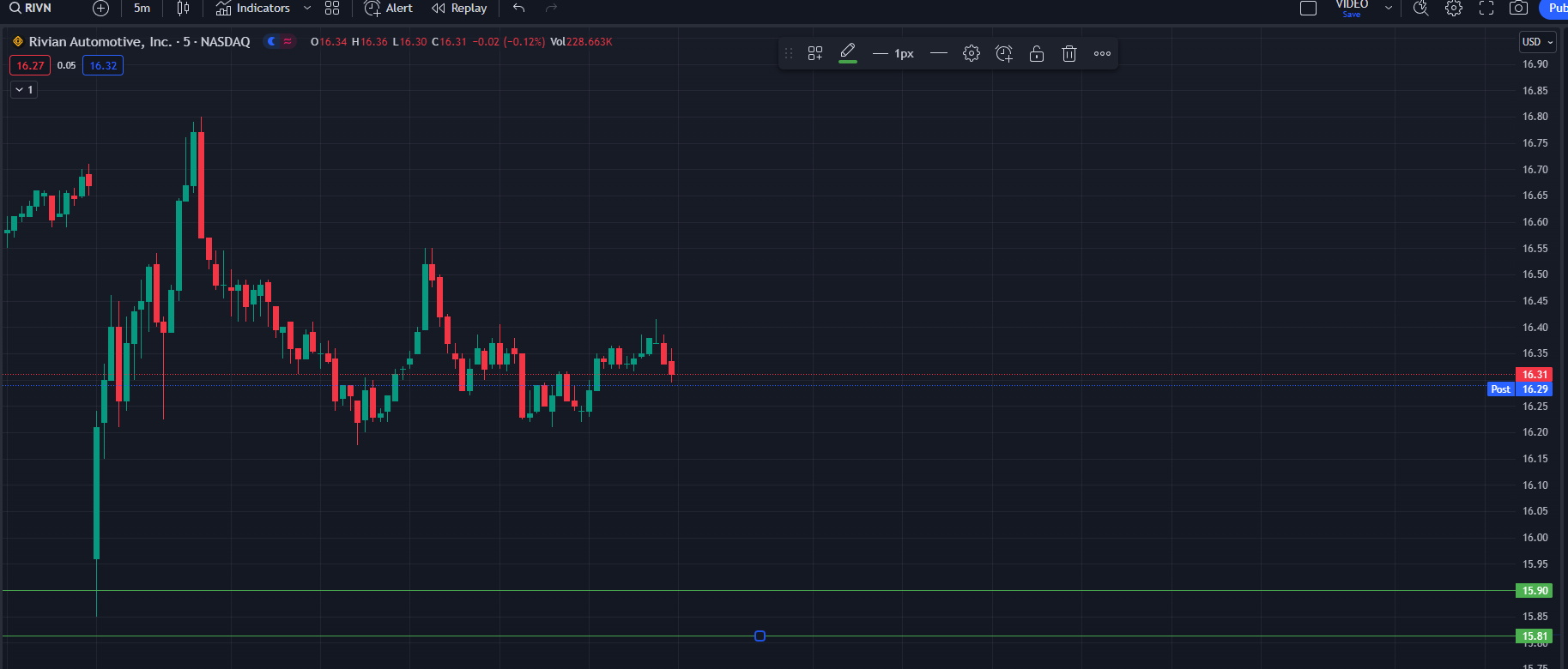Click the 15.81 green price label

pyautogui.click(x=1535, y=636)
